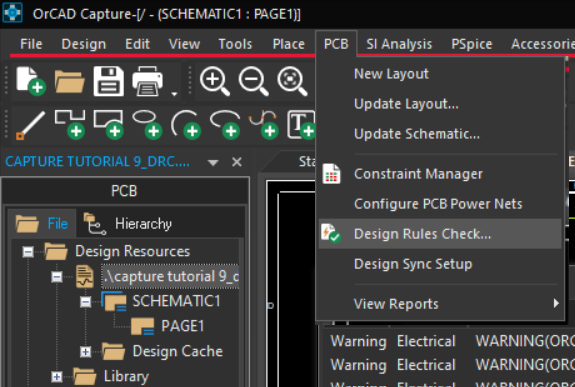Image resolution: width=575 pixels, height=387 pixels.
Task: Select the Place Ellipse tool
Action: point(147,125)
